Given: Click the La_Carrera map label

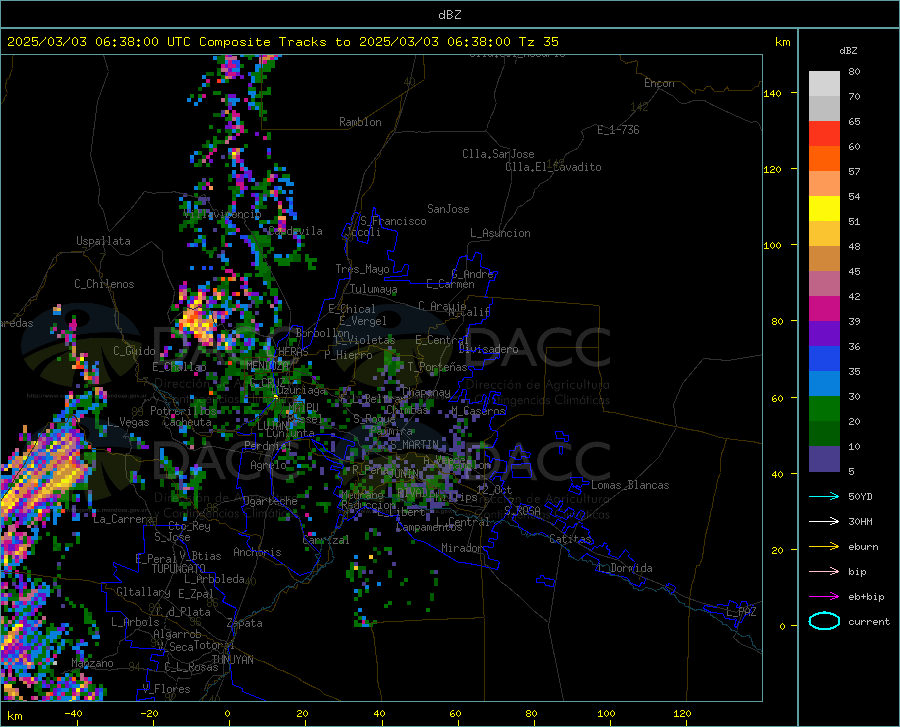Looking at the screenshot, I should 123,519.
